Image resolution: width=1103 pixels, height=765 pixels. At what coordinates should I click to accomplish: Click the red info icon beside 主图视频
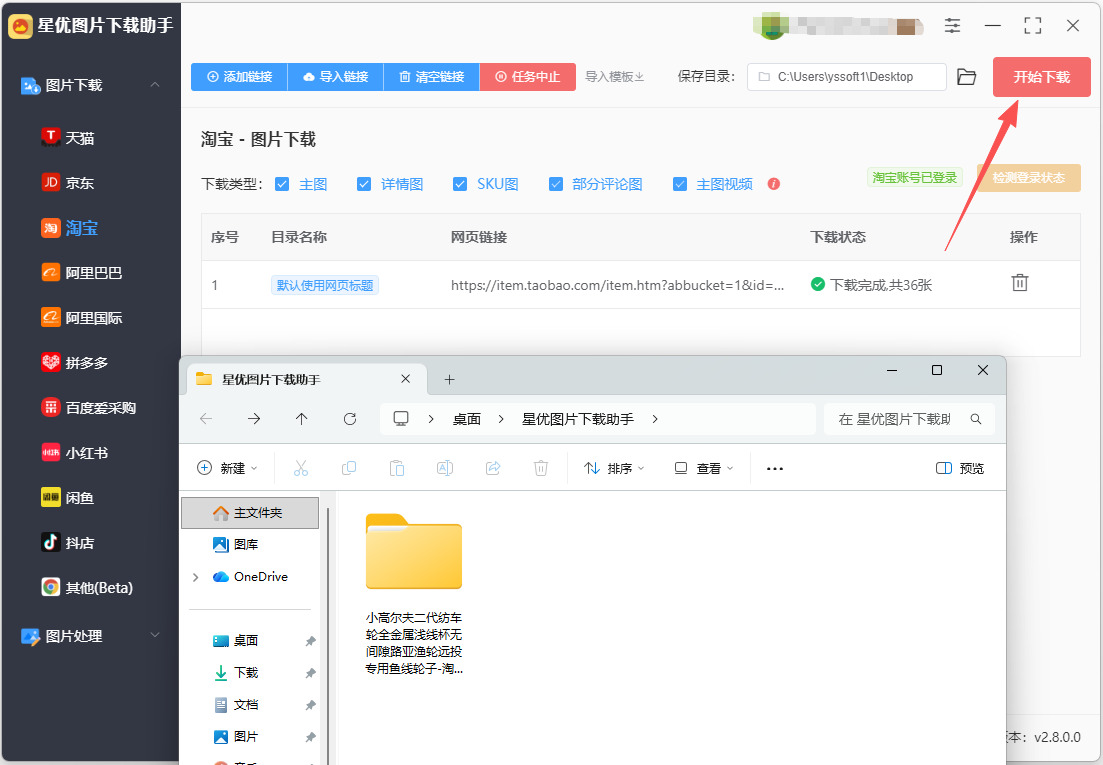774,184
